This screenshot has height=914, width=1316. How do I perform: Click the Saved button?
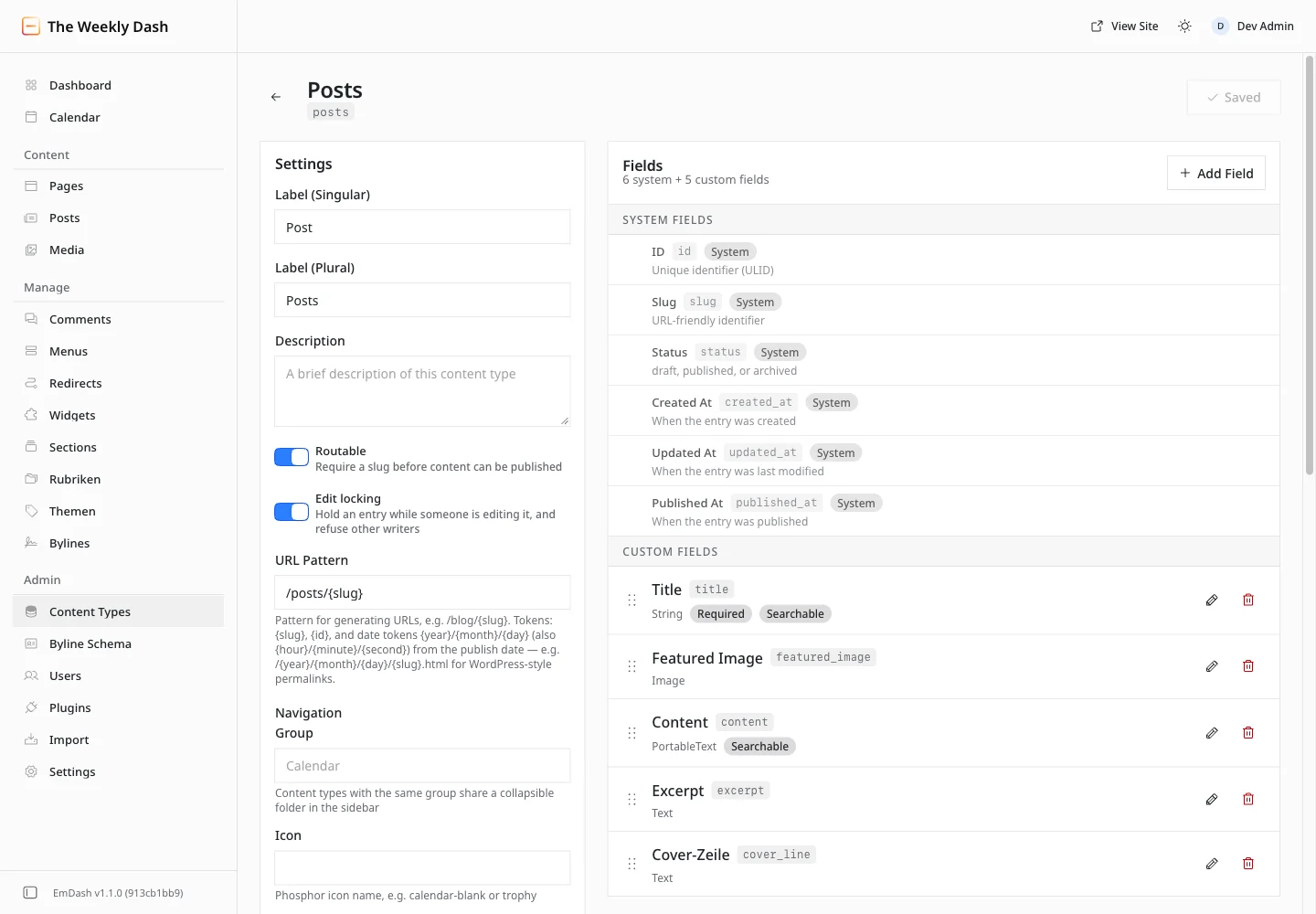tap(1234, 98)
